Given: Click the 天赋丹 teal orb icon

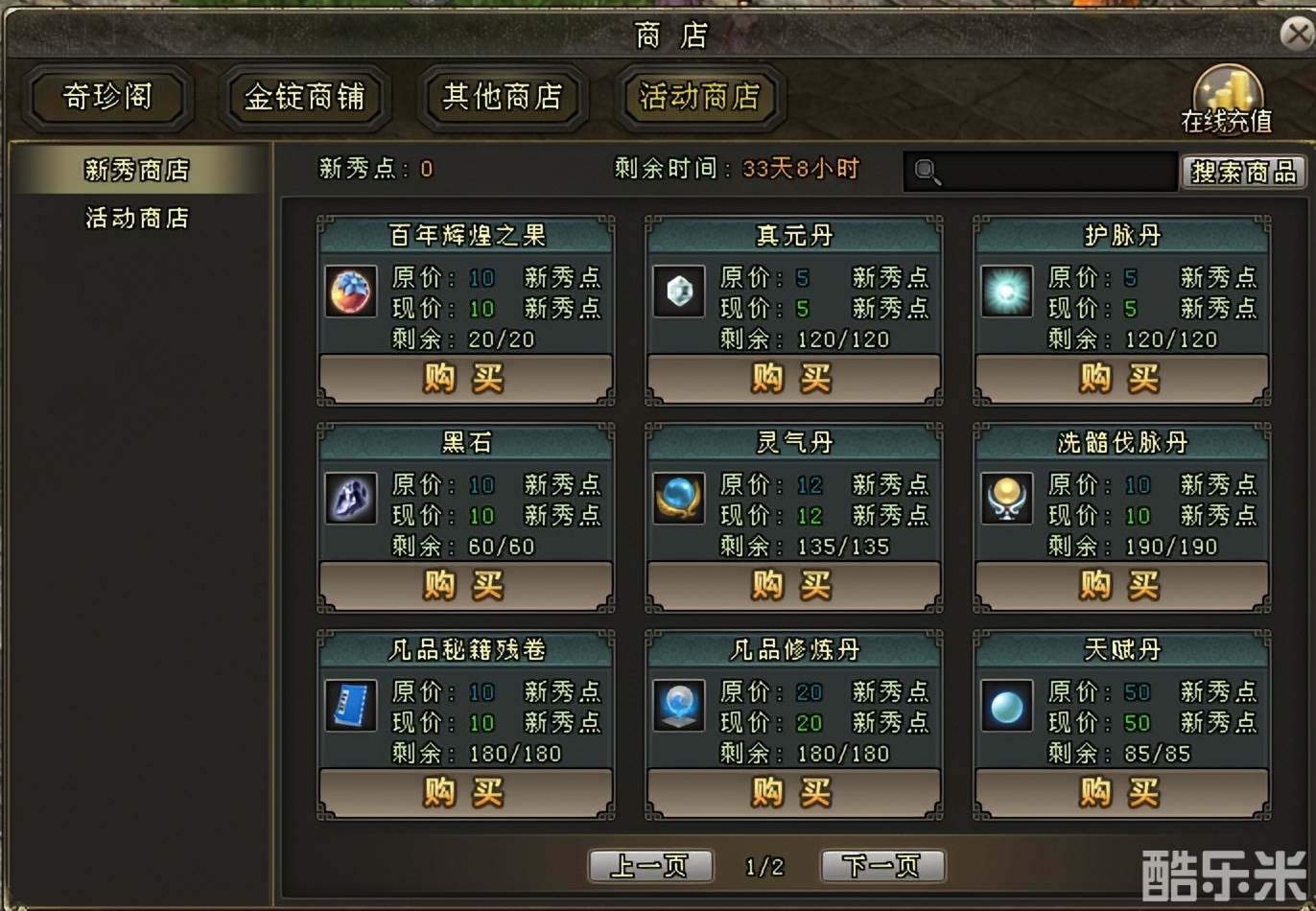Looking at the screenshot, I should tap(1007, 706).
